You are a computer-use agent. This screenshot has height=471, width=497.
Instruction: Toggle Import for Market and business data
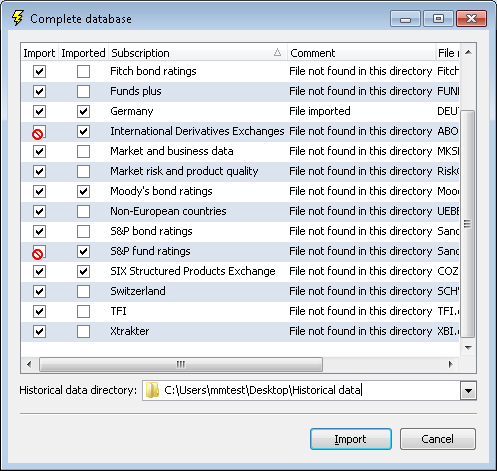pyautogui.click(x=39, y=151)
